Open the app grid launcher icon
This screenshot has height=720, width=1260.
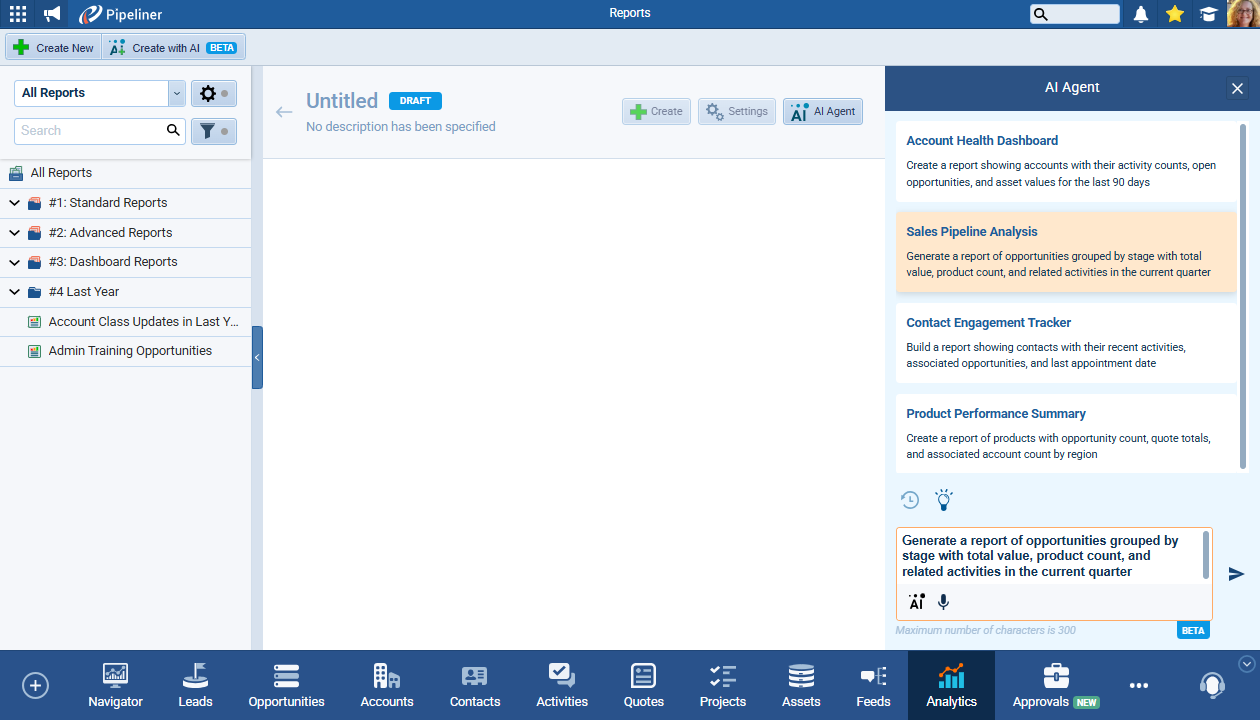(x=18, y=14)
